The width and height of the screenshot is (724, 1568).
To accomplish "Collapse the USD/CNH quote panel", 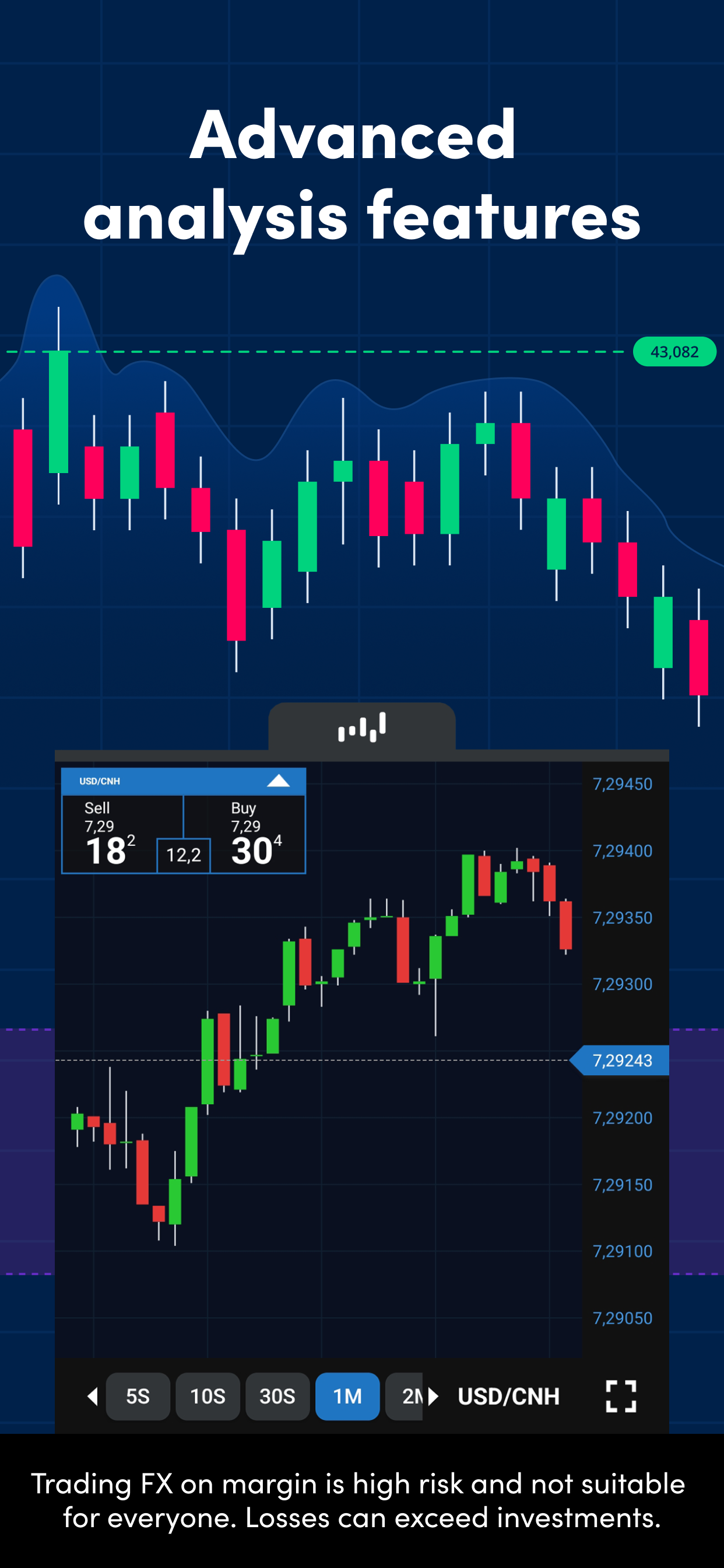I will click(x=278, y=781).
